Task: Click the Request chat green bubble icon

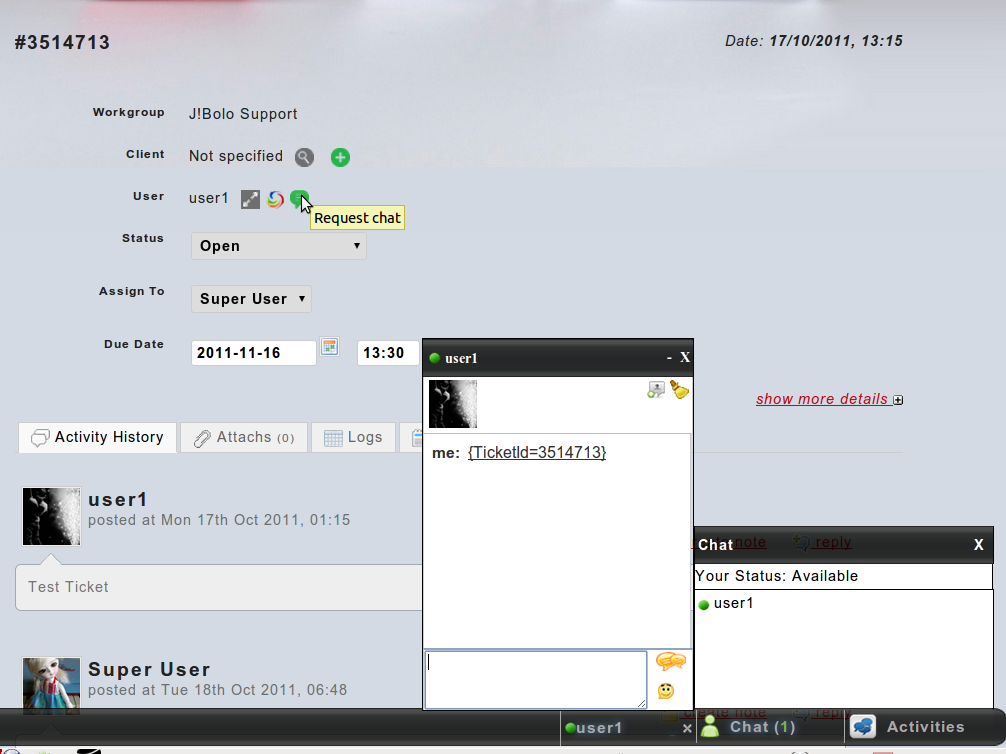Action: 298,199
